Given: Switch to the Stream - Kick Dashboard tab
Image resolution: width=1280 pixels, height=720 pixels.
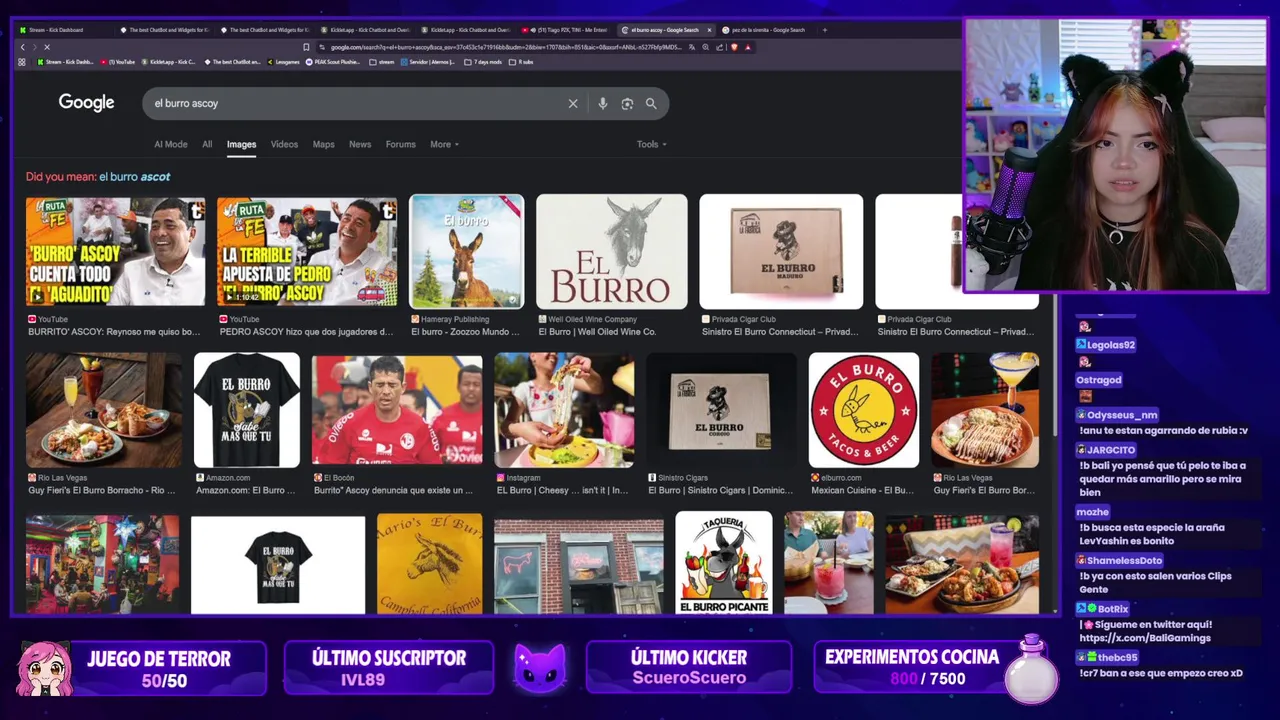Looking at the screenshot, I should [x=63, y=30].
